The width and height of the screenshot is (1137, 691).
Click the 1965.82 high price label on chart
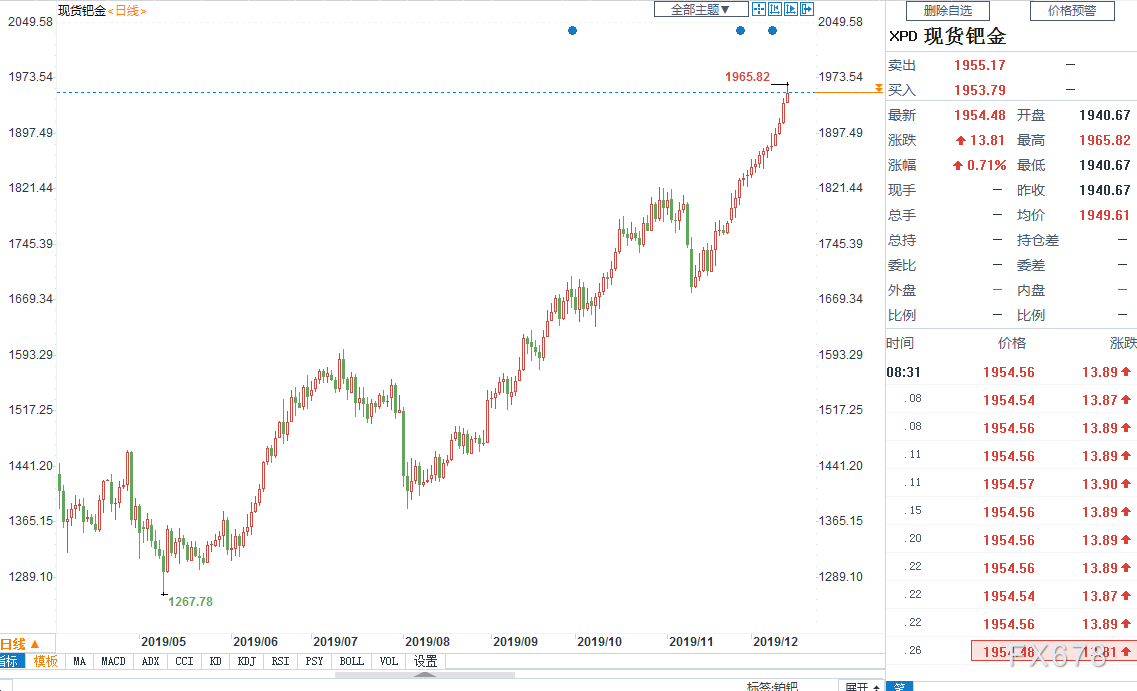[747, 77]
